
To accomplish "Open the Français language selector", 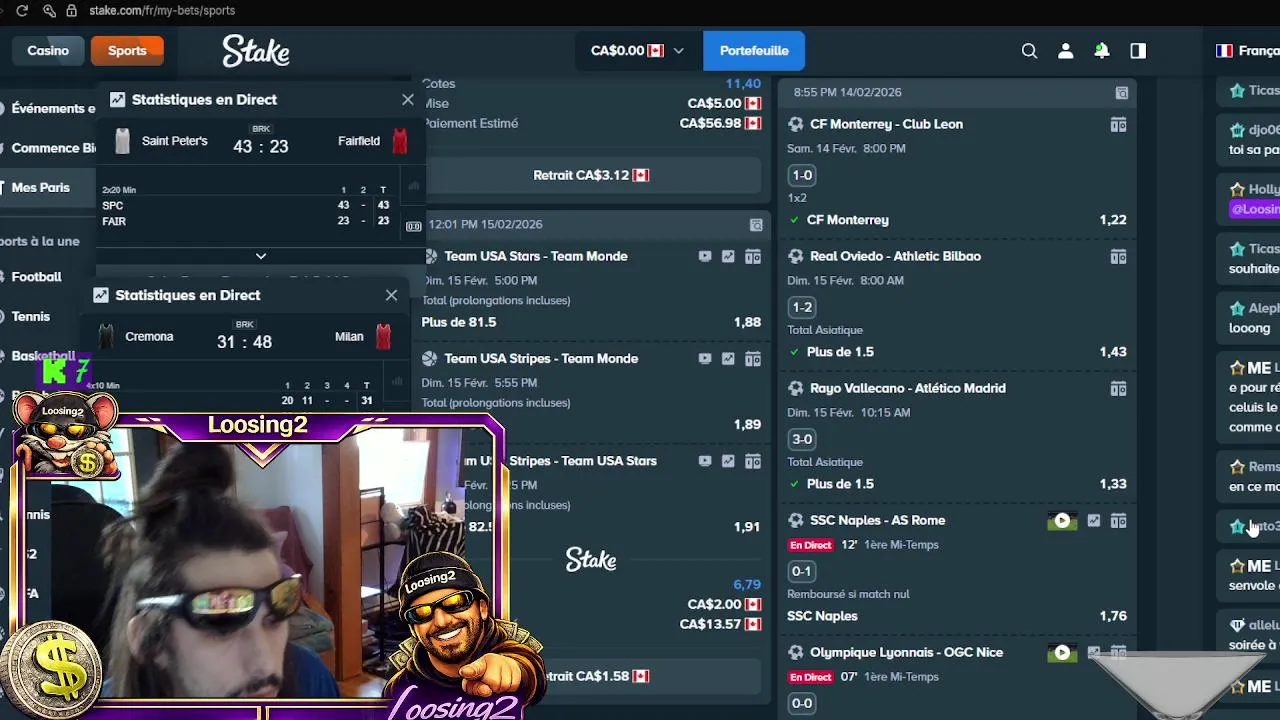I will click(x=1247, y=51).
